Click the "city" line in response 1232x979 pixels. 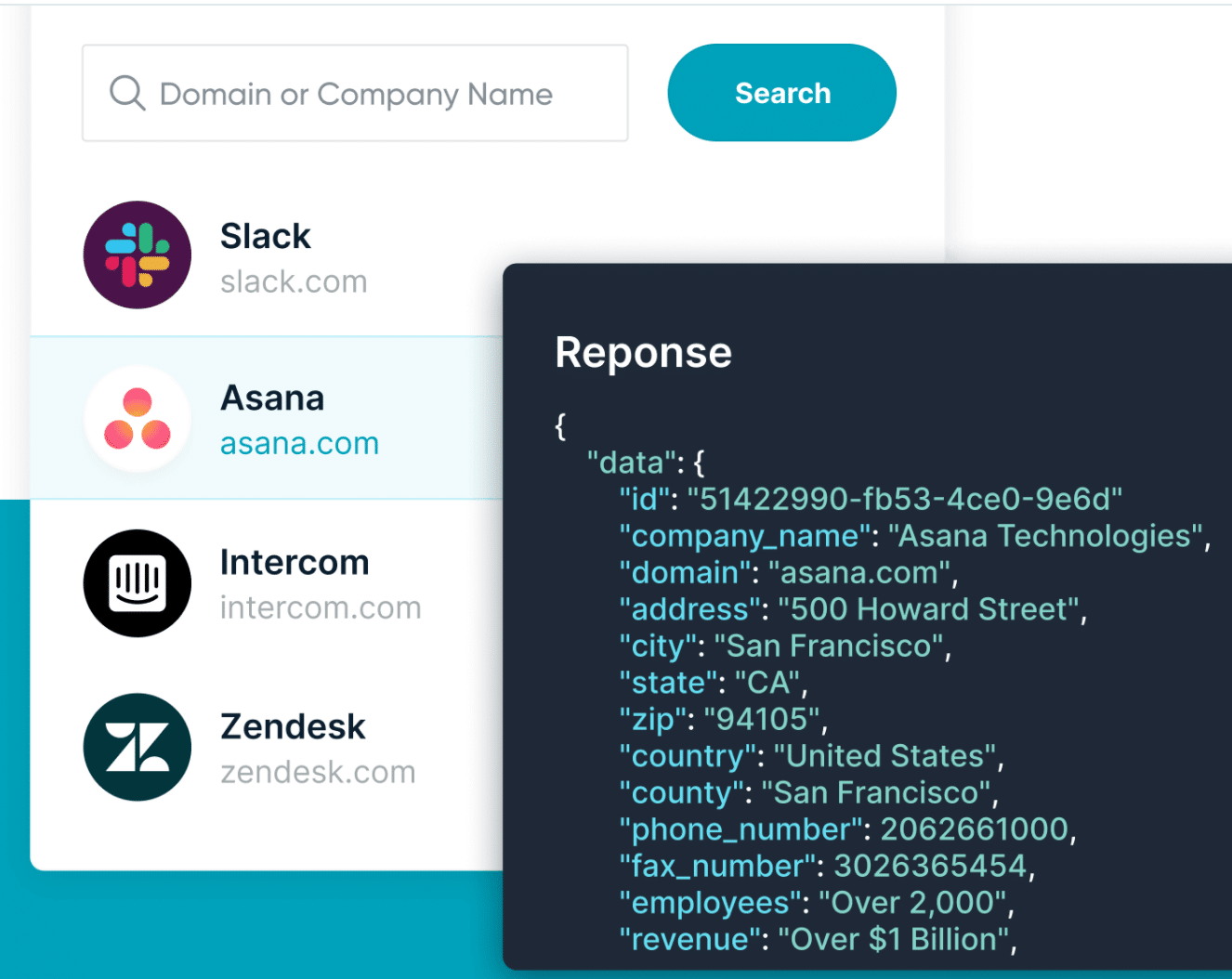click(785, 646)
